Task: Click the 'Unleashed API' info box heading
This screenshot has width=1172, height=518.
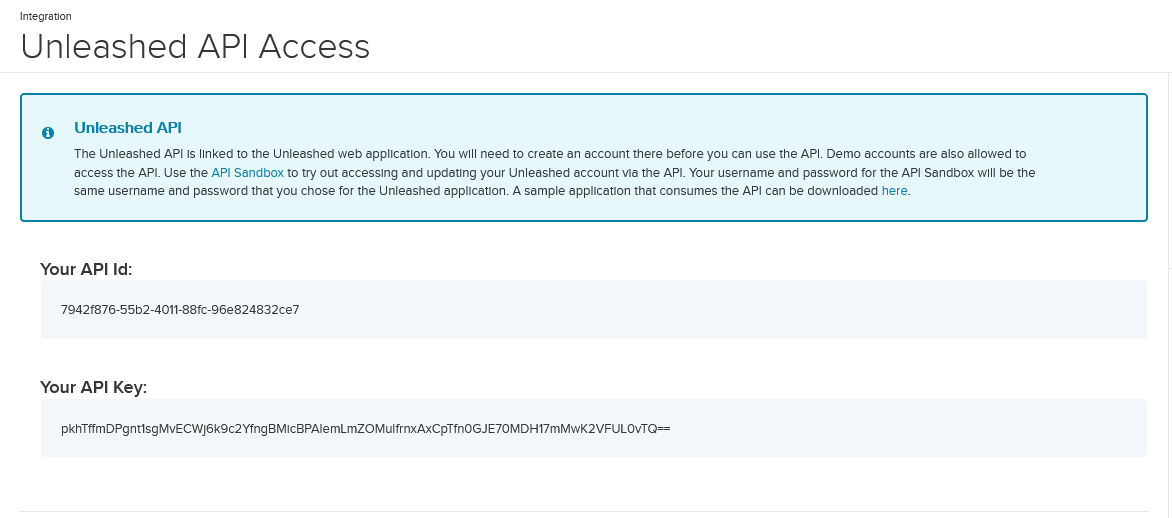Action: (x=127, y=128)
